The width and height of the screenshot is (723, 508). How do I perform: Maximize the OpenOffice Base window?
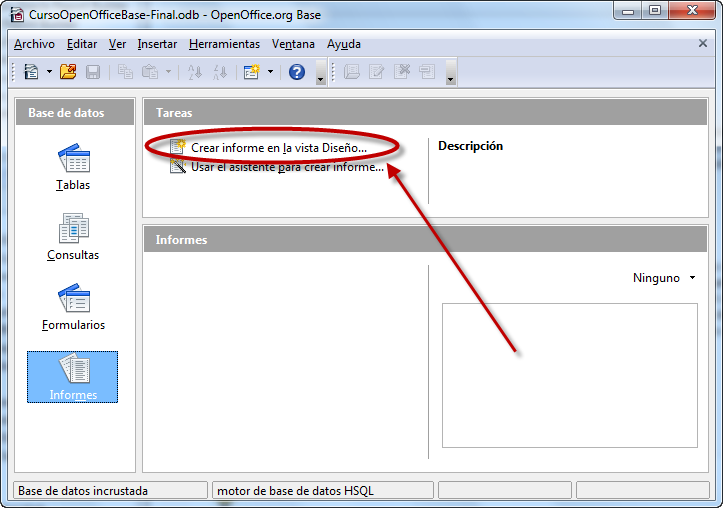pyautogui.click(x=655, y=11)
